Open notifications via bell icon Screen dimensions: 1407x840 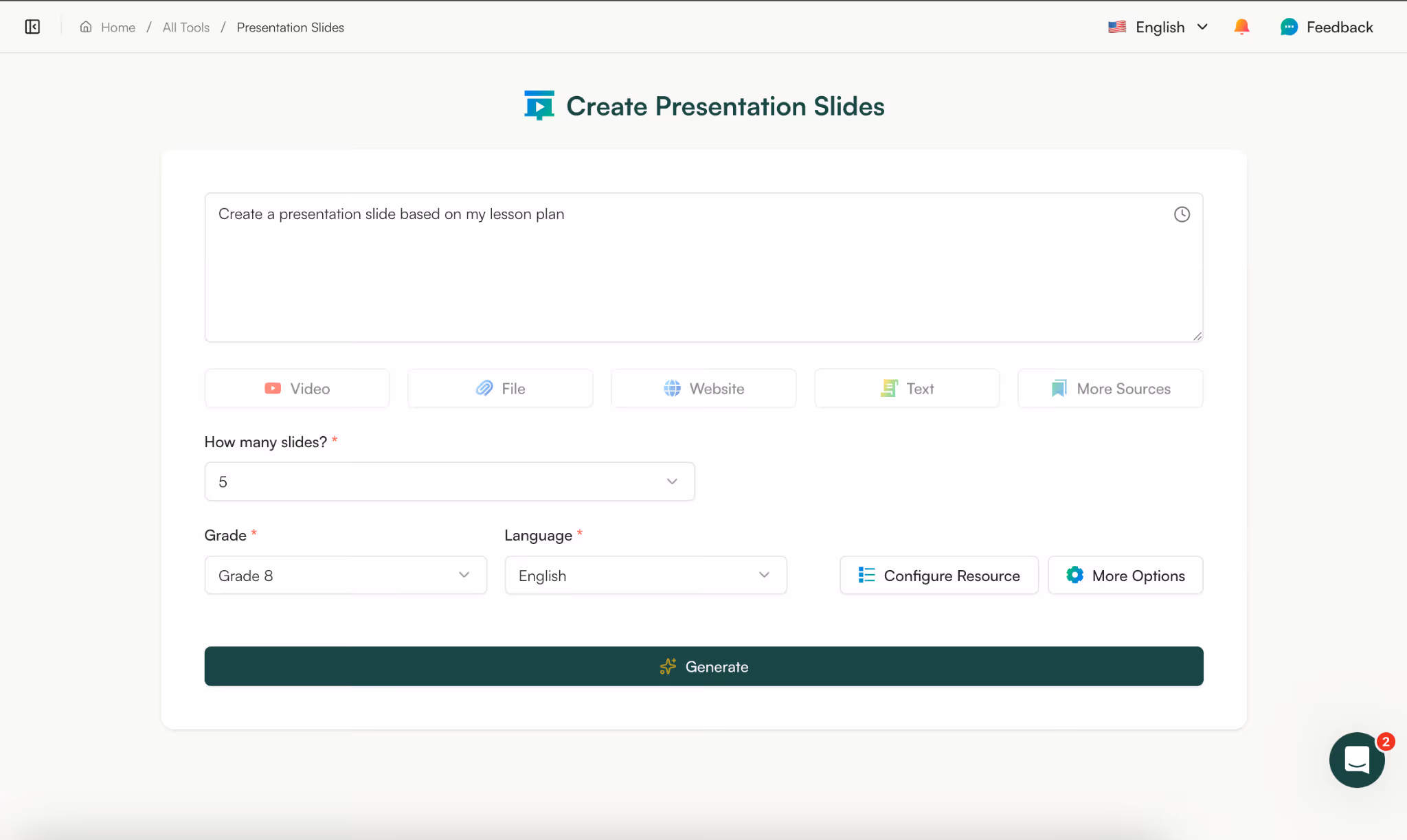[x=1241, y=27]
